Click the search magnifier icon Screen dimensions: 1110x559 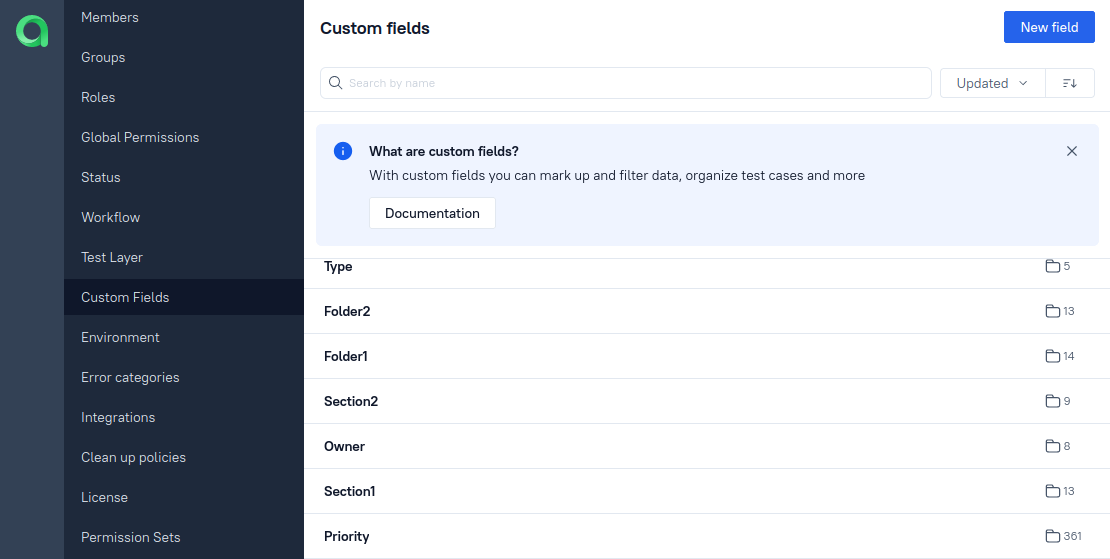pos(336,83)
